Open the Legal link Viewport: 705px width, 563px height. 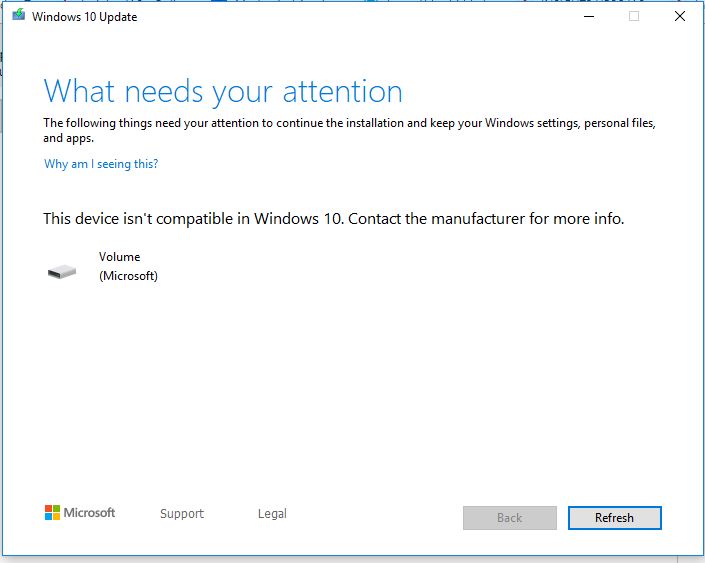click(272, 514)
